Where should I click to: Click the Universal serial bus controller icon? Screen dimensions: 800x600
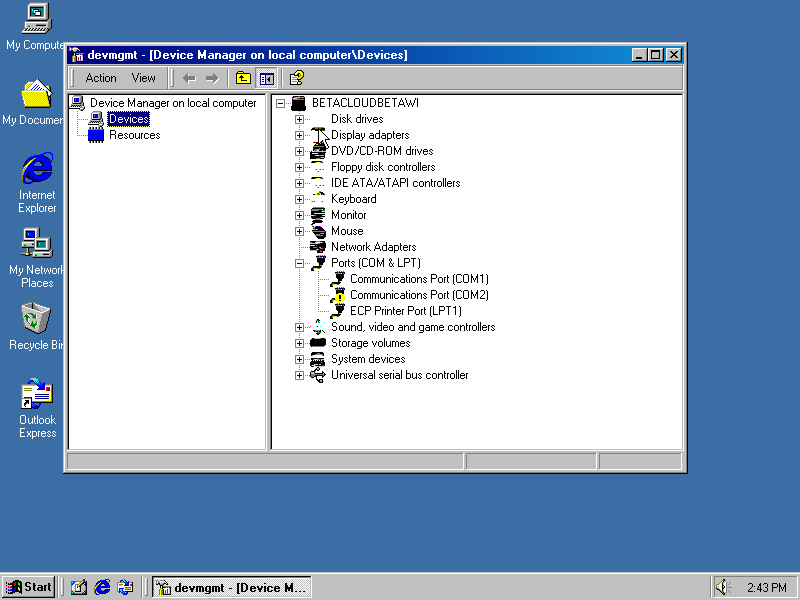(x=318, y=375)
